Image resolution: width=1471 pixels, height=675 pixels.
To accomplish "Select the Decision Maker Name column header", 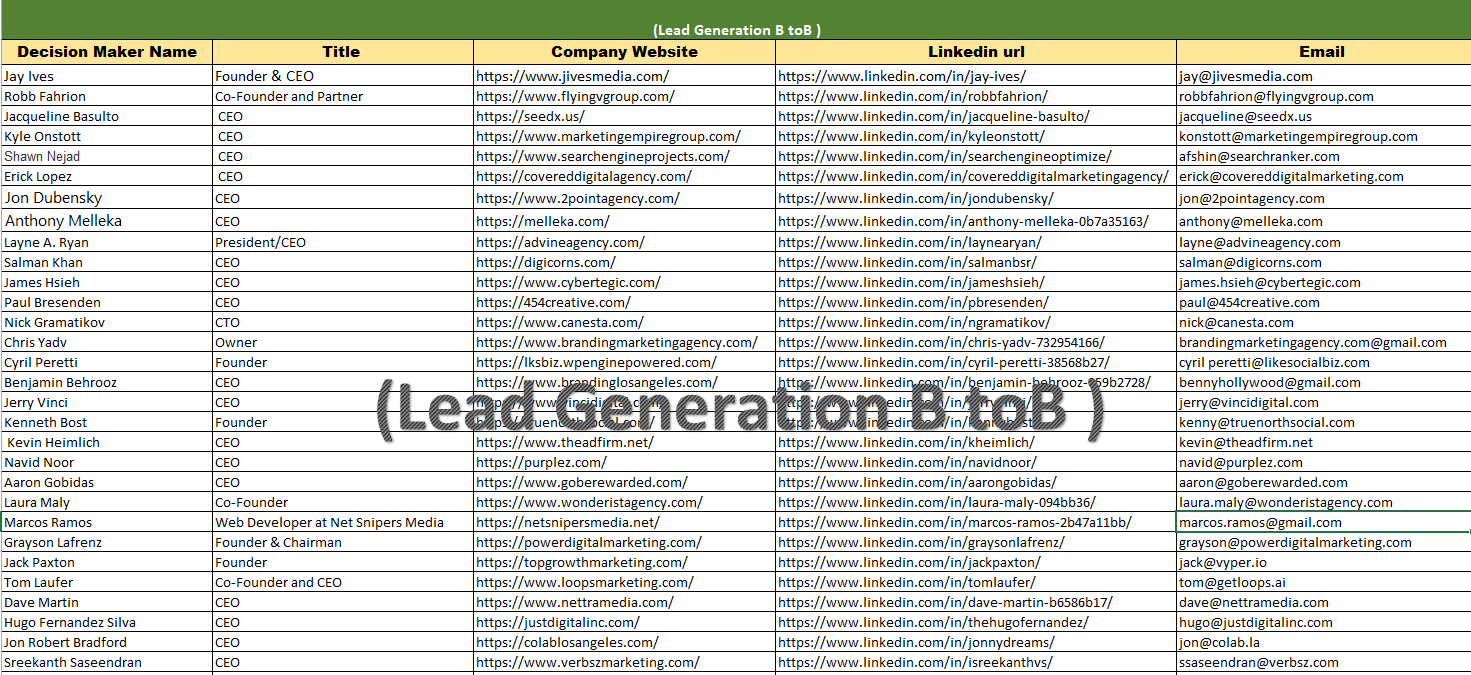I will (x=107, y=52).
